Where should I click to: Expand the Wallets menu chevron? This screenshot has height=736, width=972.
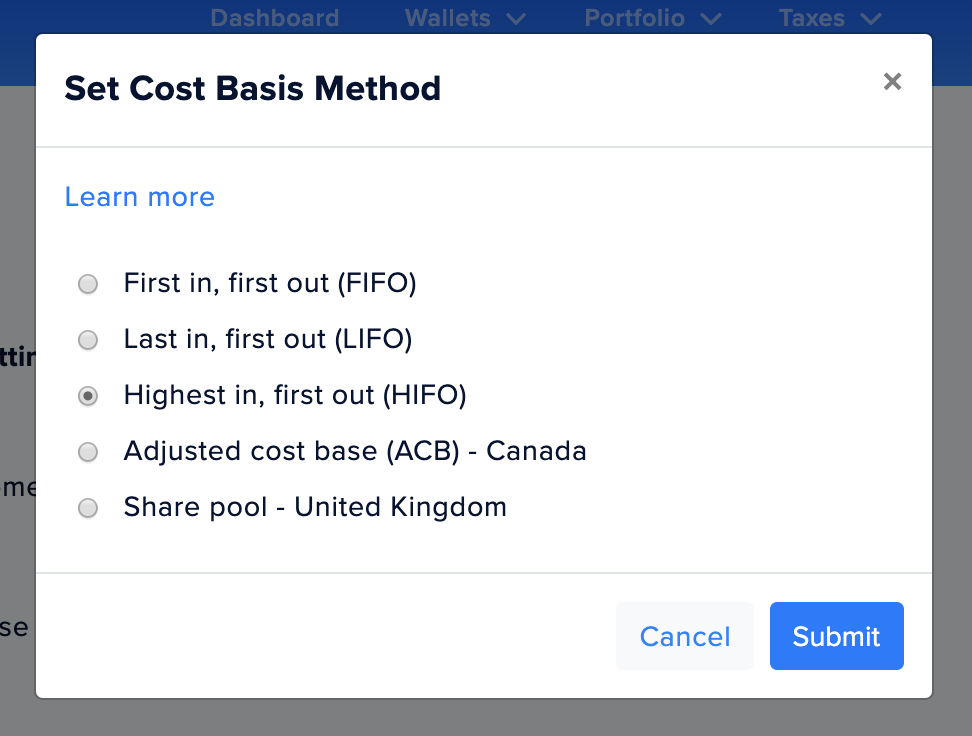click(516, 18)
